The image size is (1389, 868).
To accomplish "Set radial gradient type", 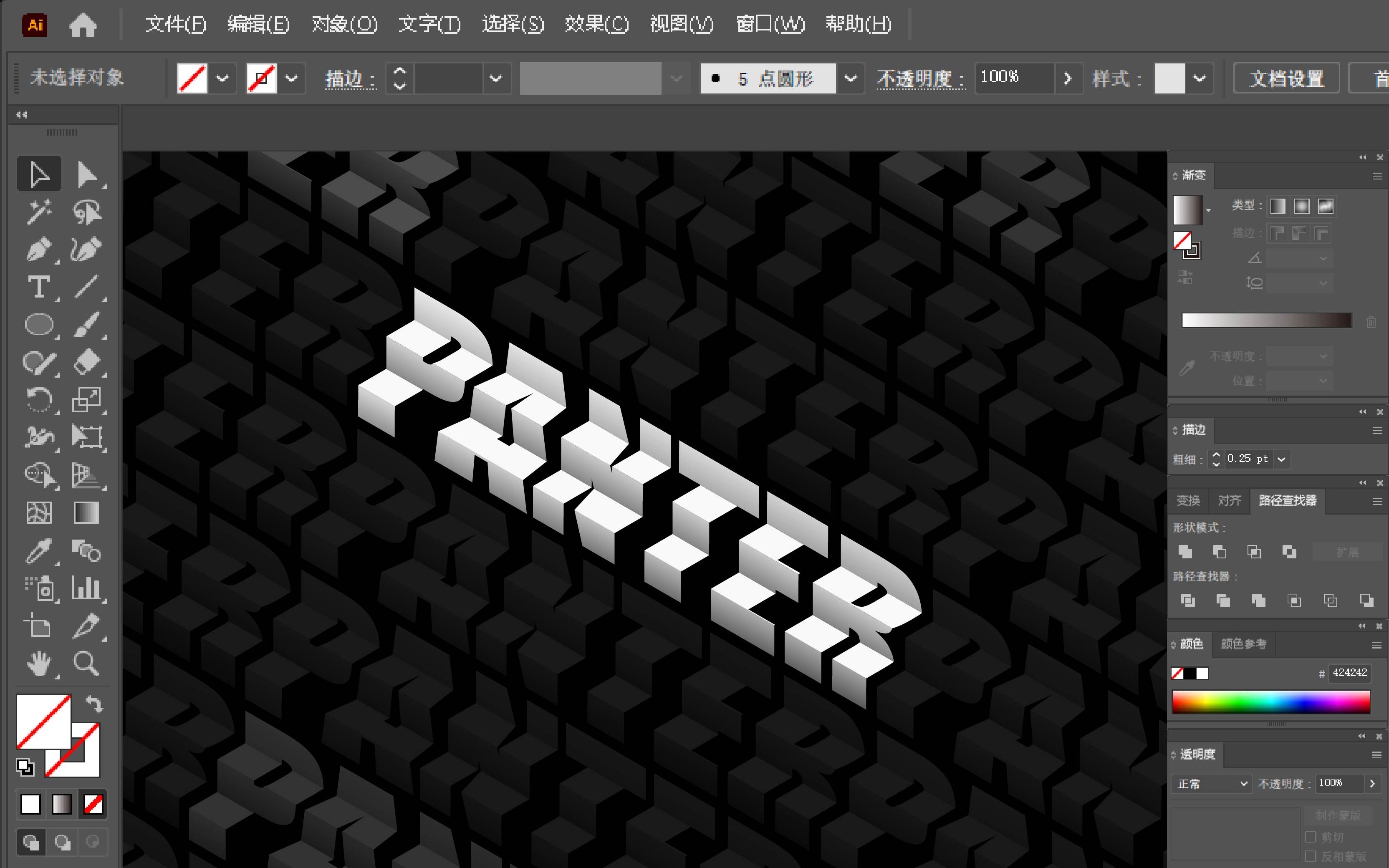I will pyautogui.click(x=1302, y=206).
